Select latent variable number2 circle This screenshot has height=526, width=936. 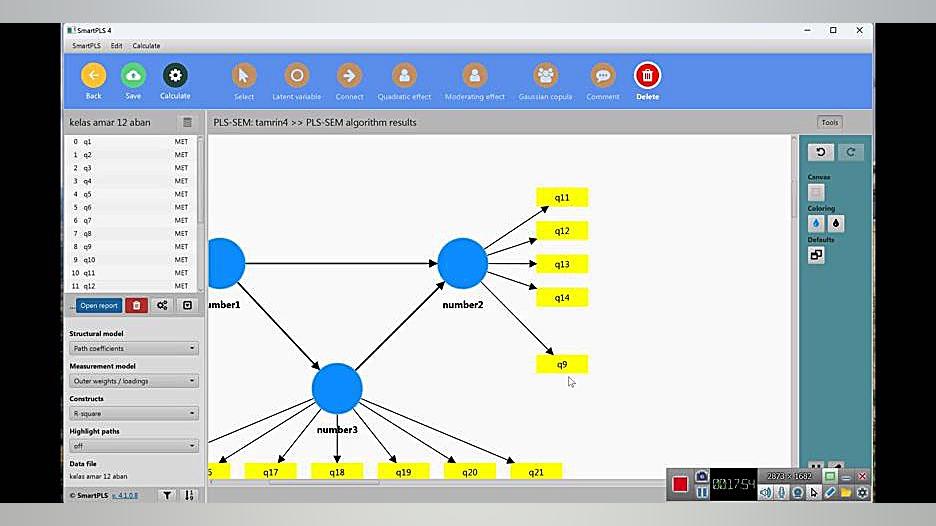tap(463, 263)
